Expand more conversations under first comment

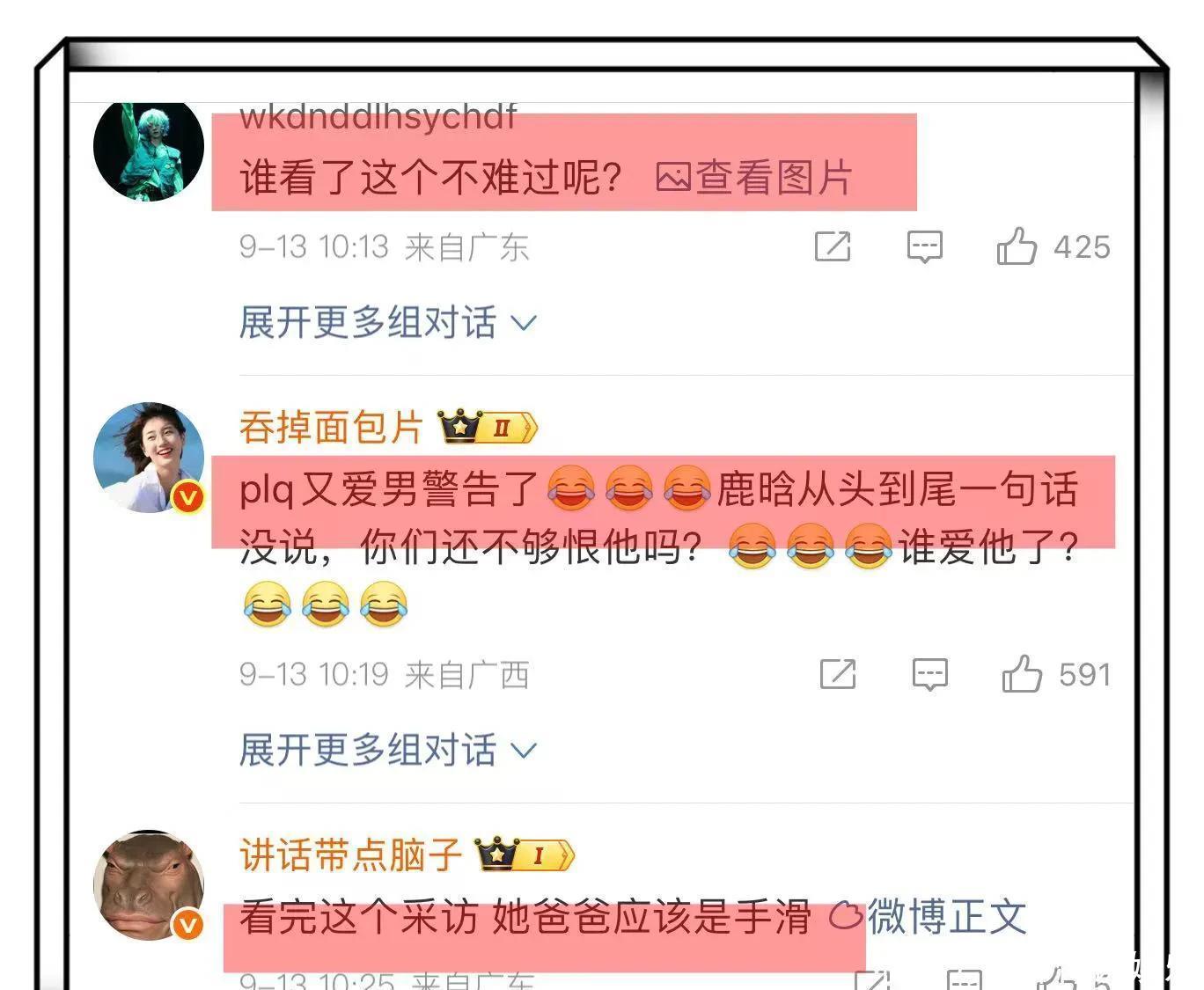[x=388, y=323]
